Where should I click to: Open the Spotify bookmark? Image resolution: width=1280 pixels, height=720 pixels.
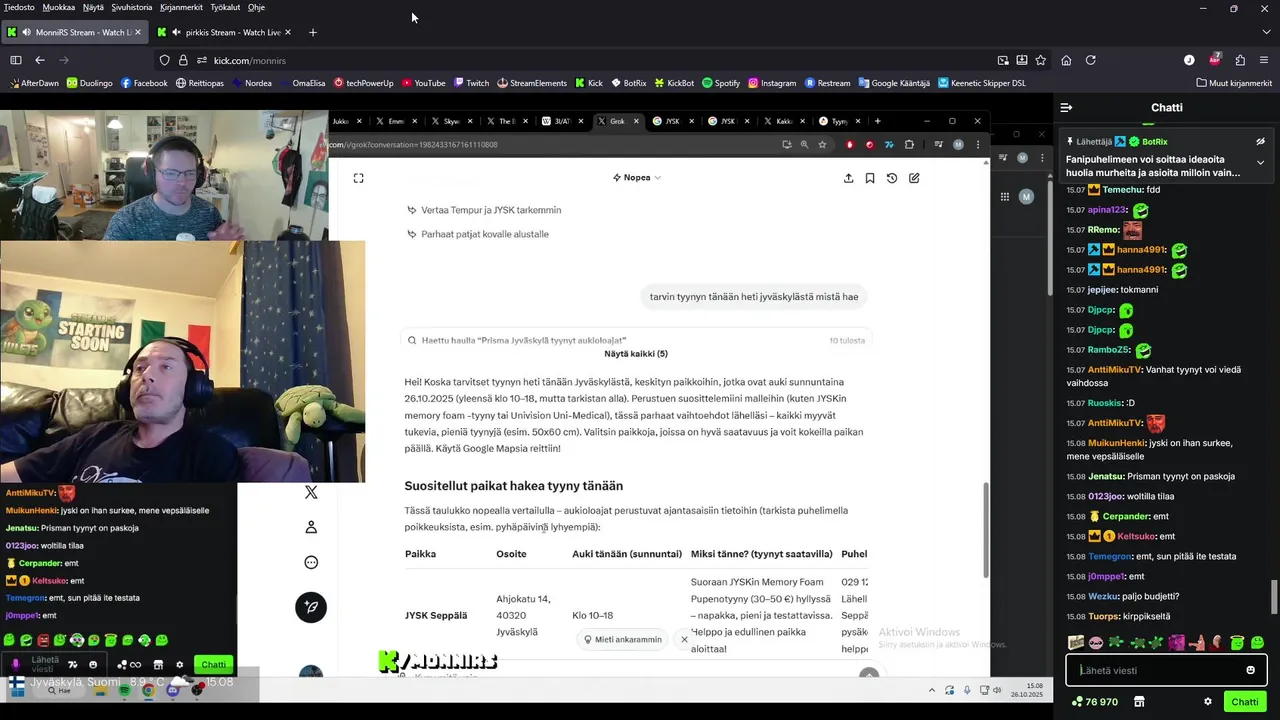(721, 83)
